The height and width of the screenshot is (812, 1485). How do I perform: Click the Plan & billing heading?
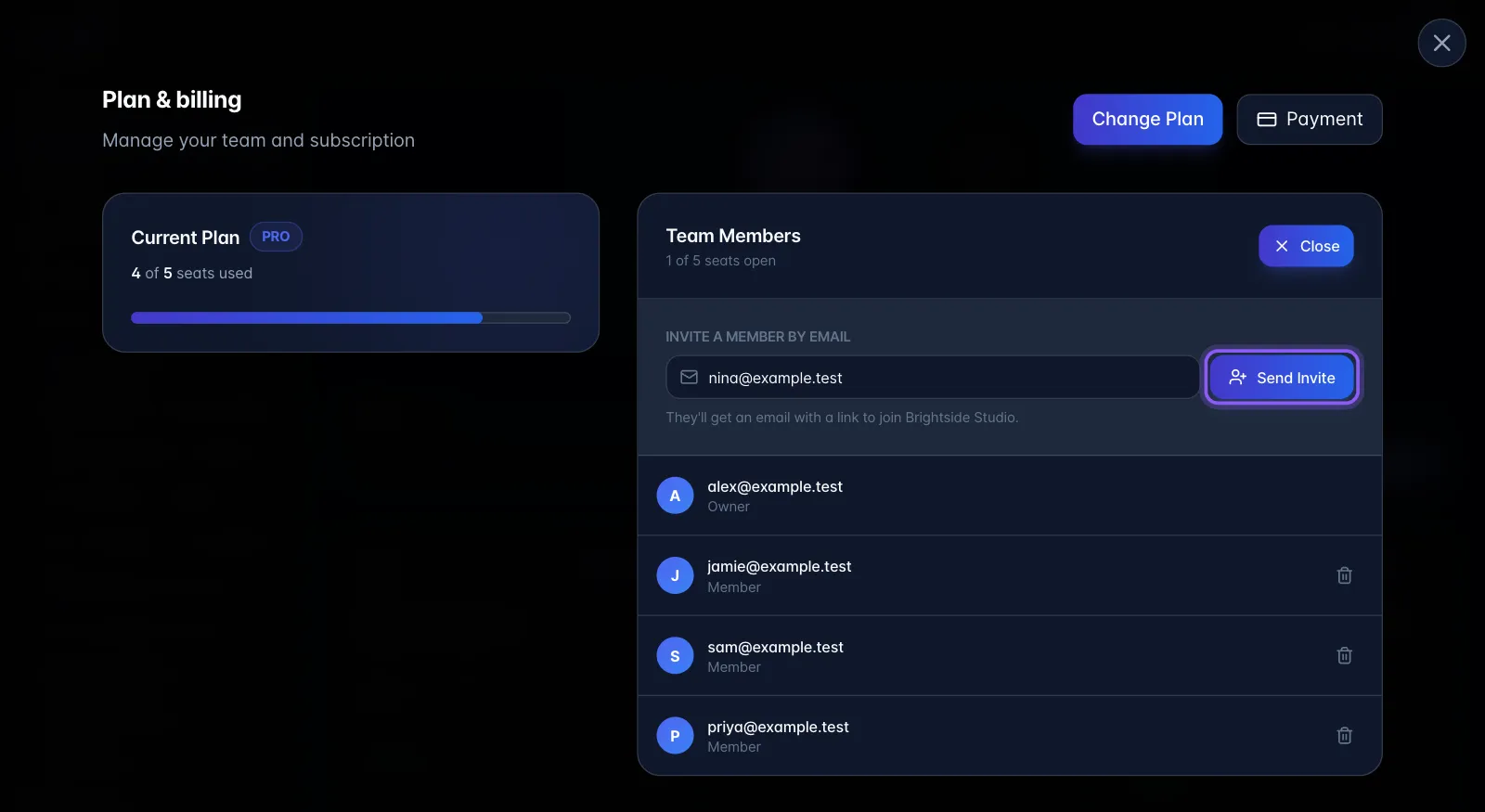(x=172, y=99)
